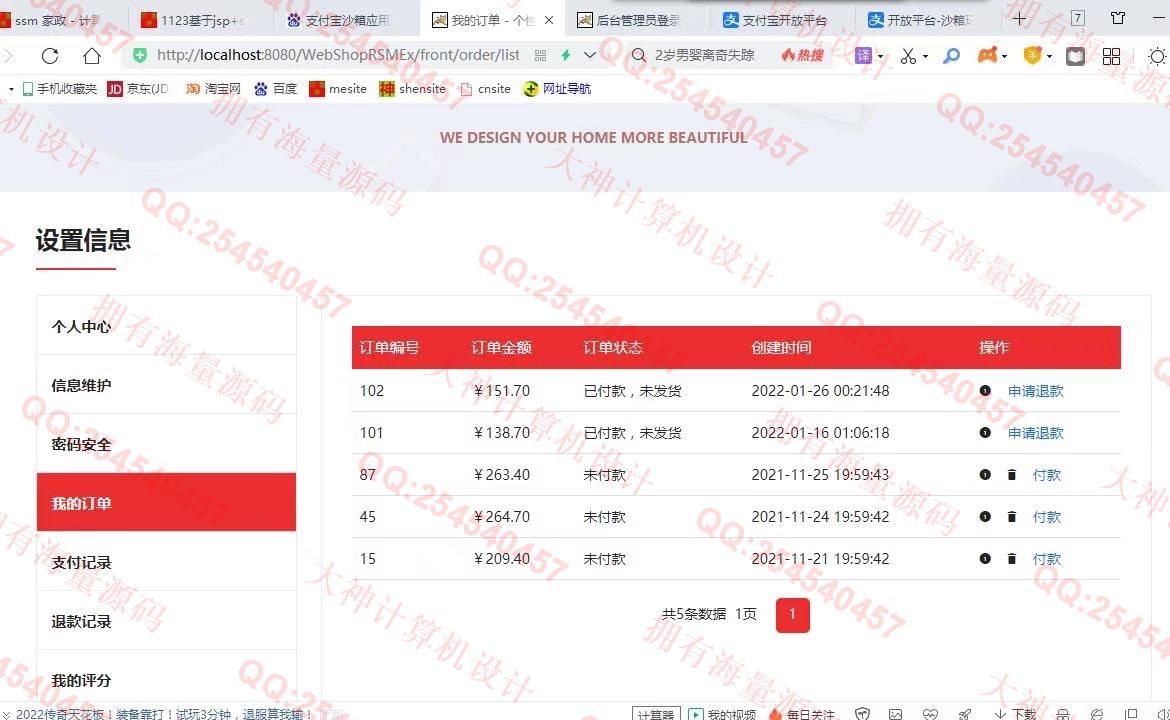This screenshot has height=720, width=1170.
Task: Expand the address bar dropdown arrow
Action: click(x=590, y=56)
